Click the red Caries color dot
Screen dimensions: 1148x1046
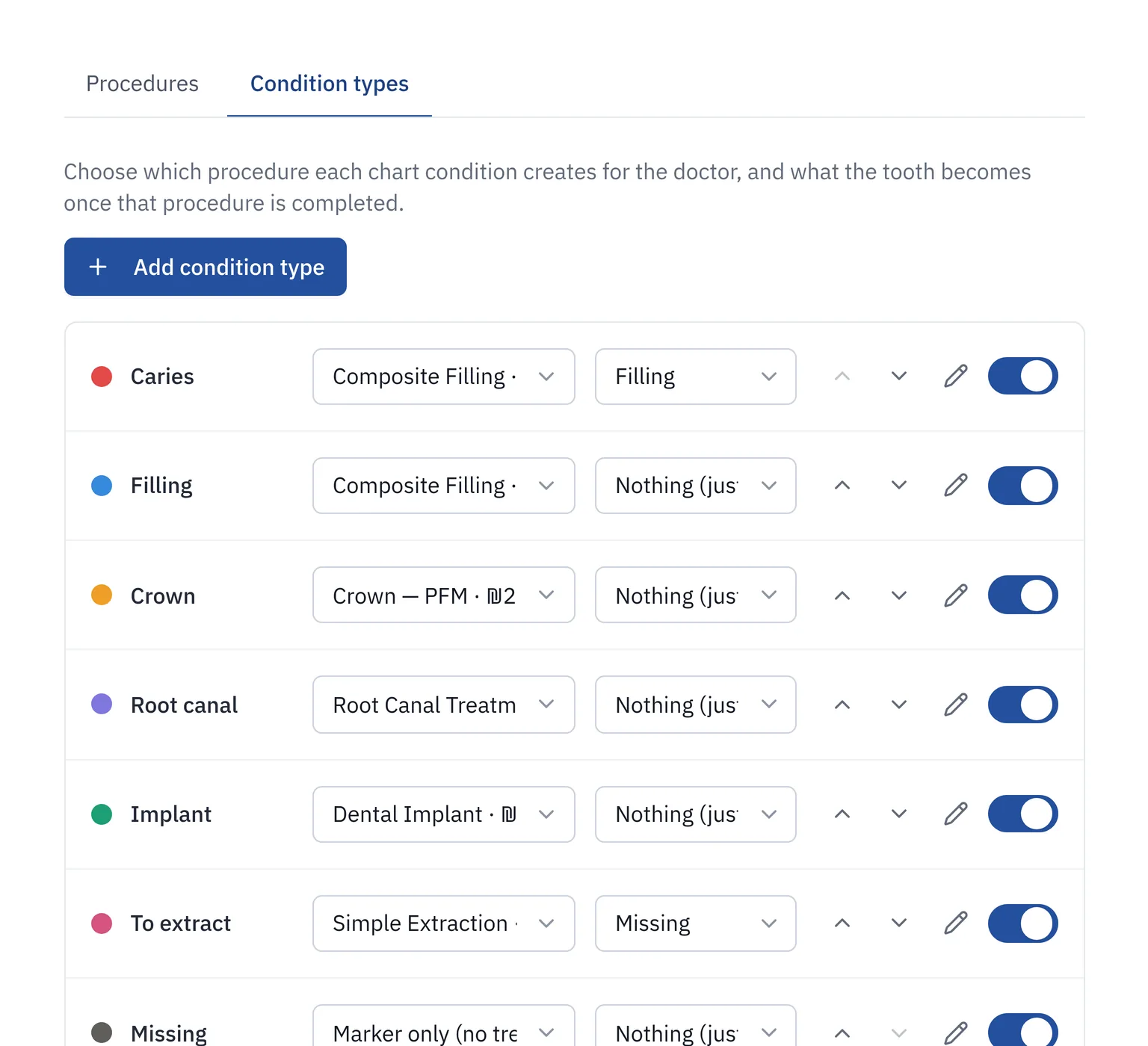[x=102, y=377]
